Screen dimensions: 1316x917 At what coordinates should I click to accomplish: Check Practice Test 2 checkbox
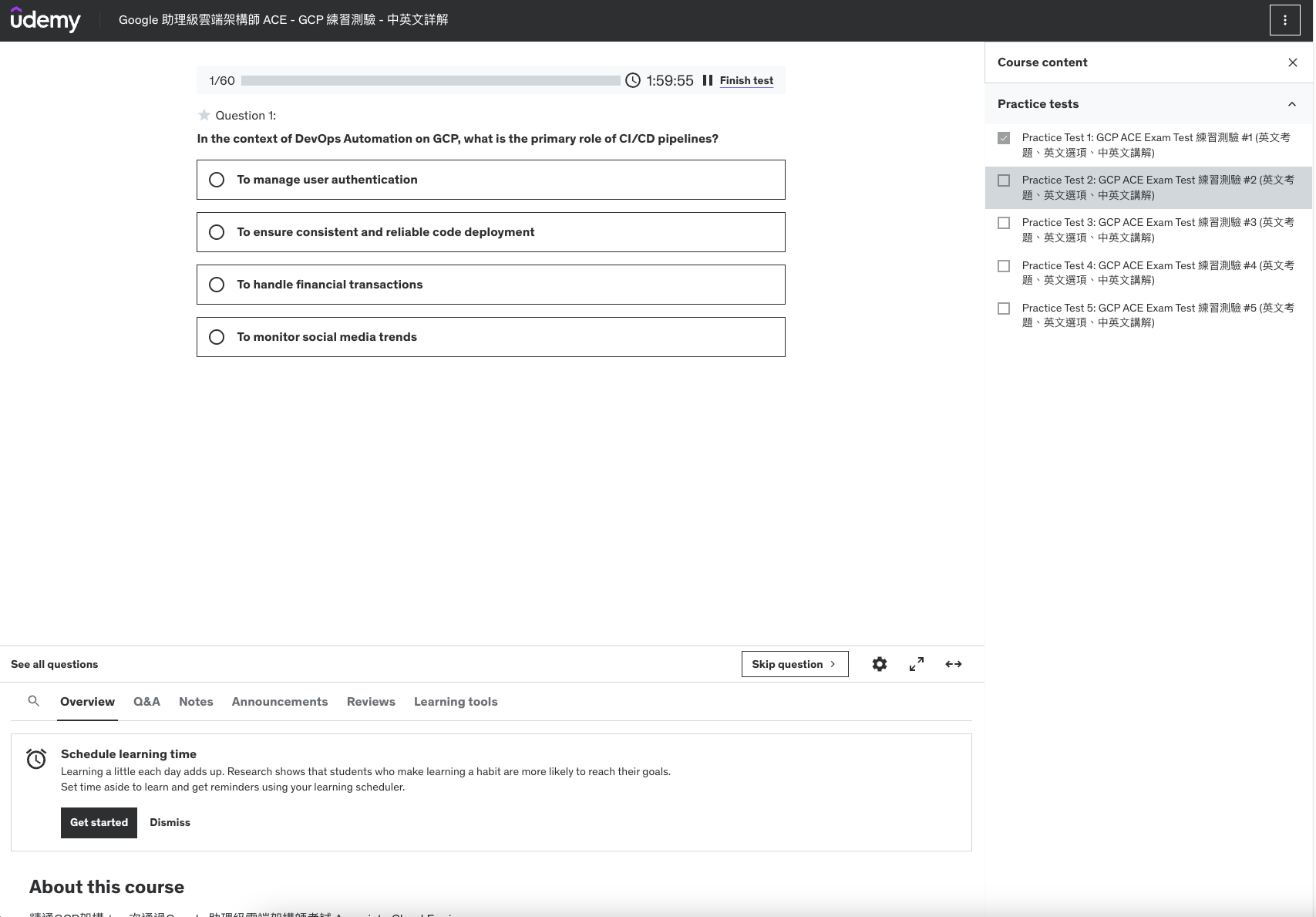click(1004, 180)
